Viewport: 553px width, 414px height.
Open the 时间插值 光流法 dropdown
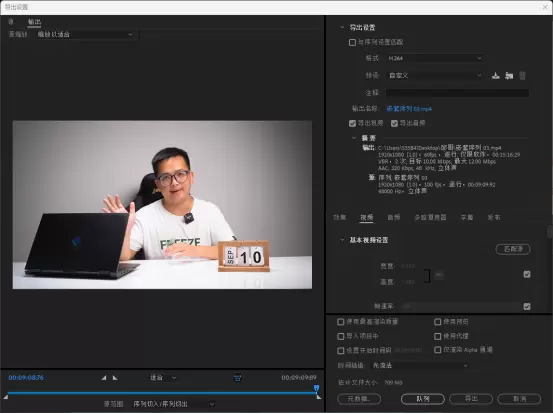point(420,366)
